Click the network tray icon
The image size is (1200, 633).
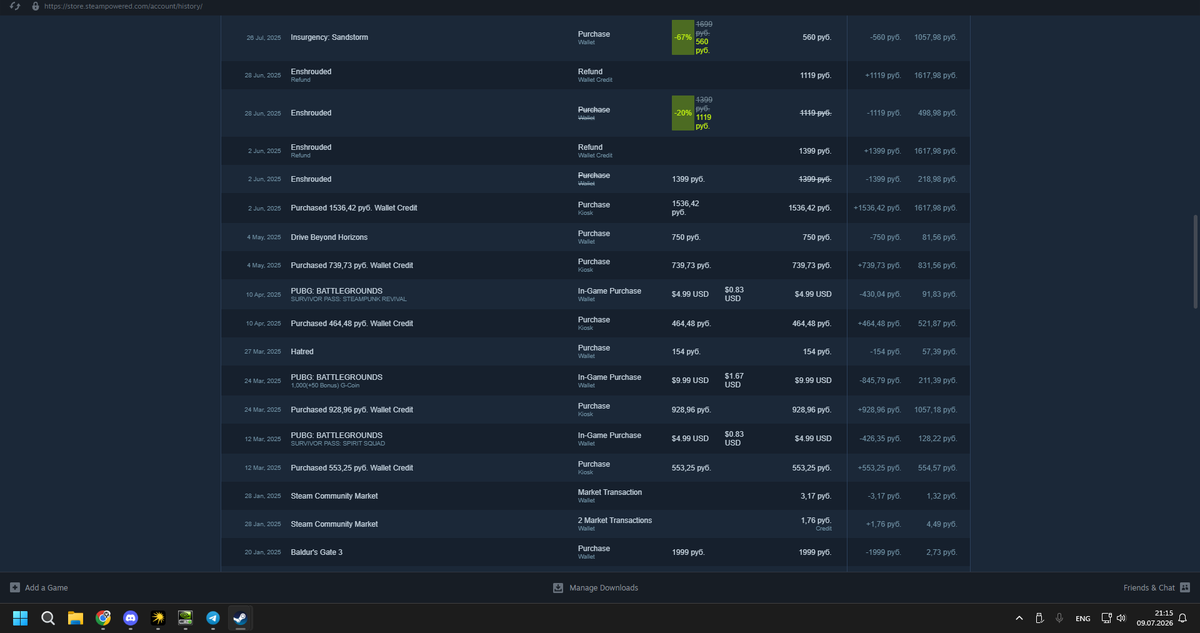pyautogui.click(x=1107, y=618)
